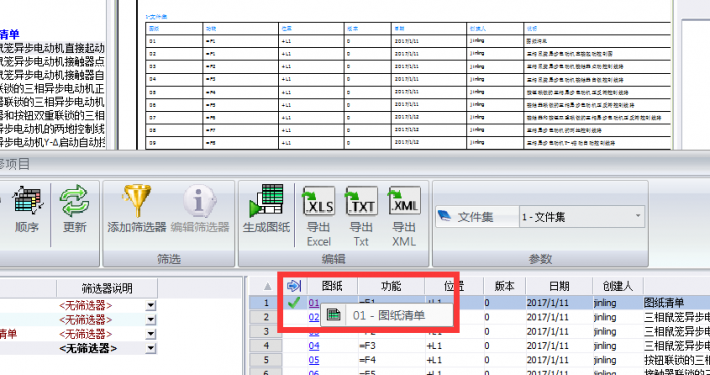This screenshot has width=710, height=375.
Task: Select row header number 3
Action: [267, 332]
